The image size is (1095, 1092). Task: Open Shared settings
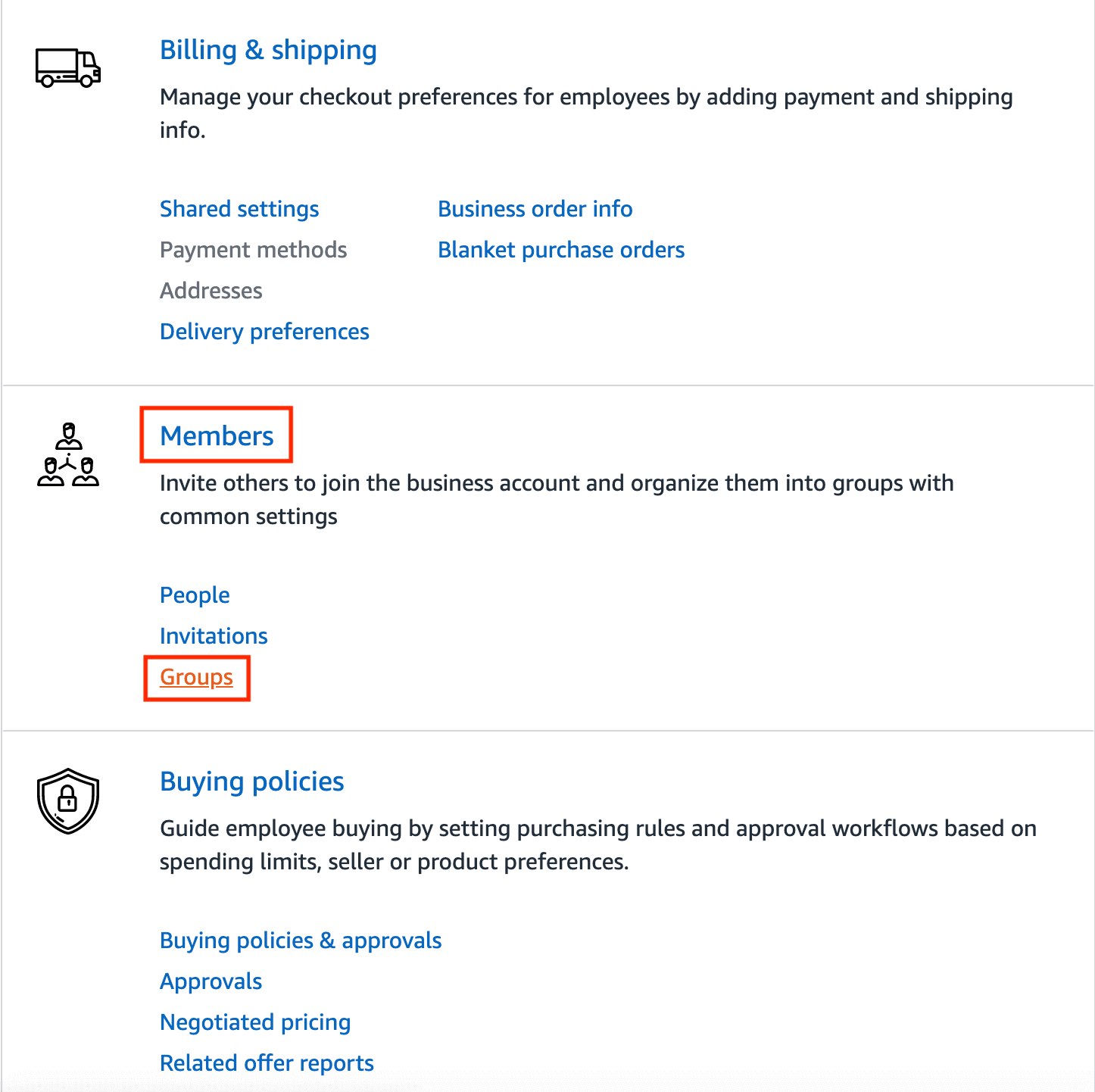(239, 209)
